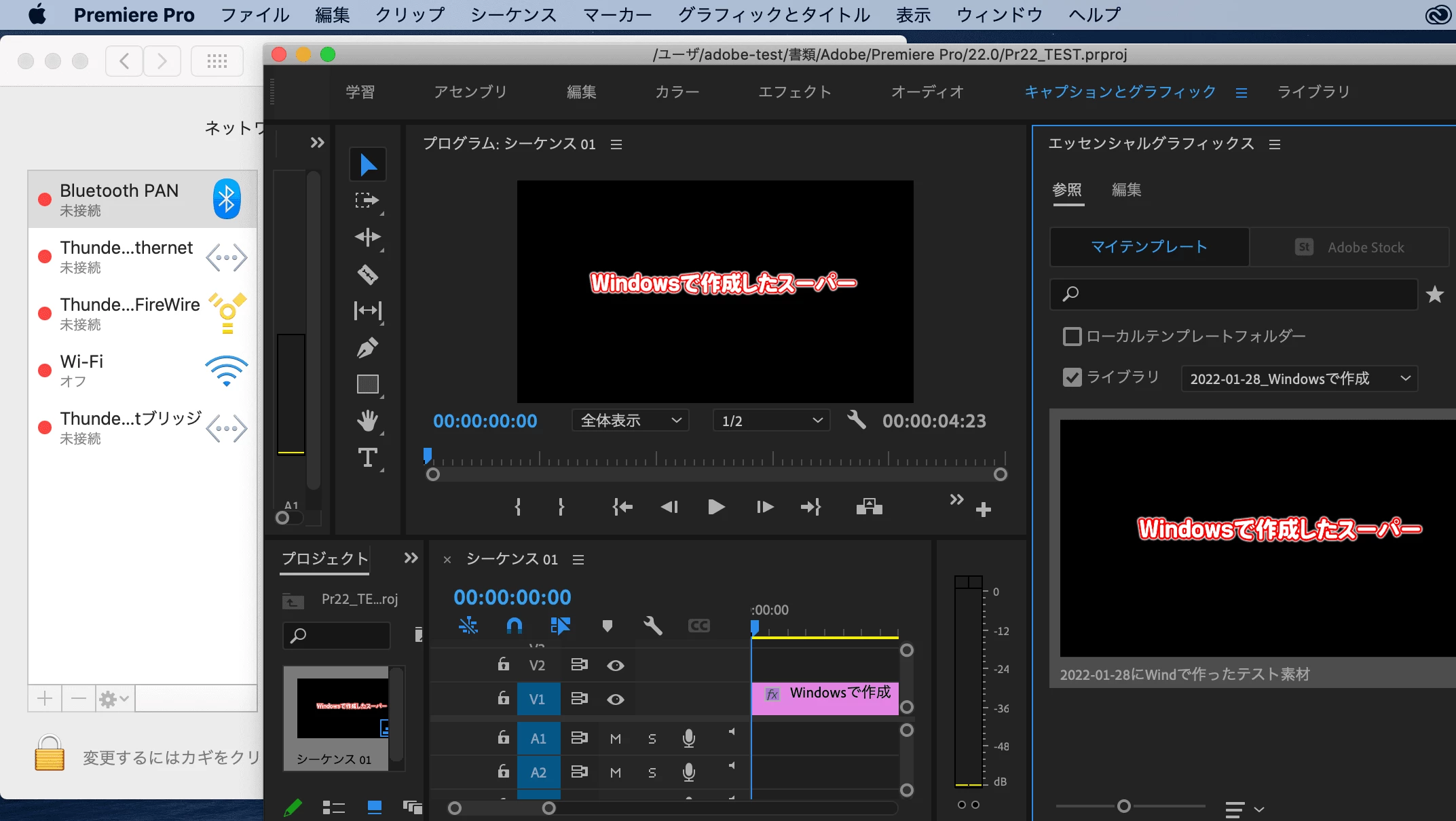This screenshot has height=821, width=1456.
Task: Select the Razor tool
Action: [367, 274]
